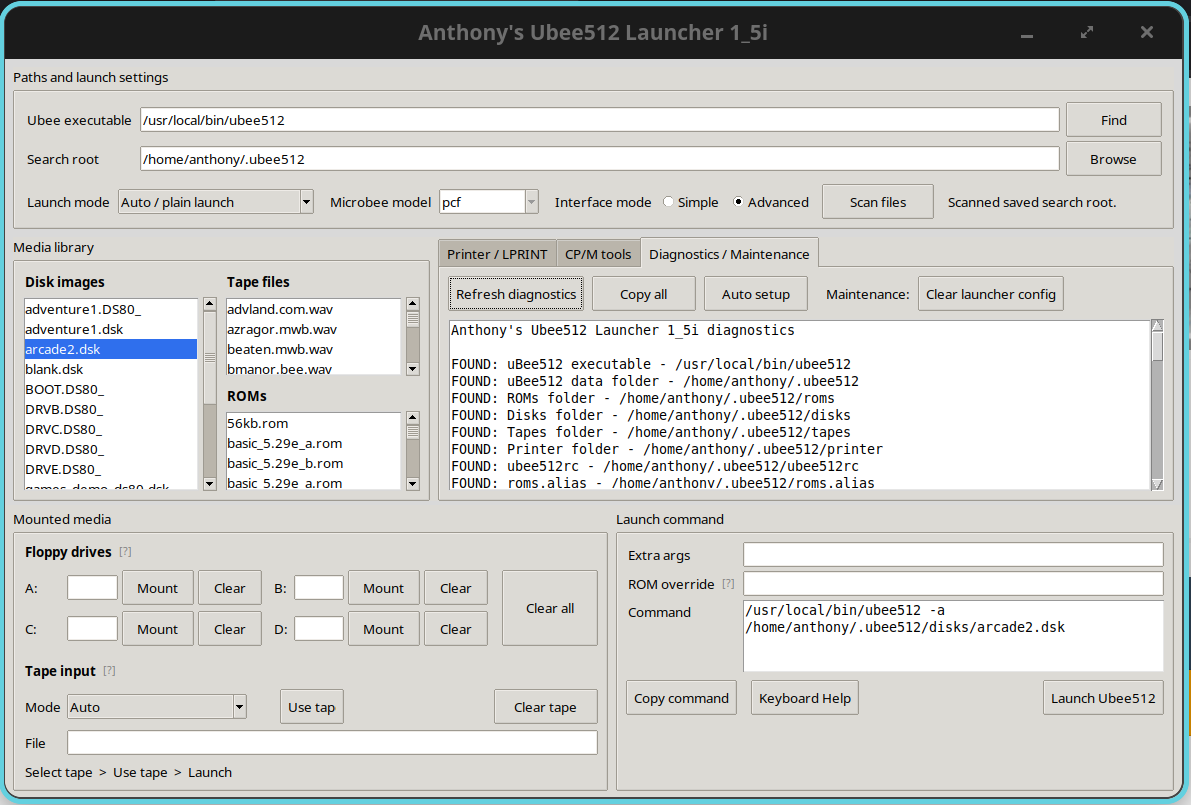
Task: Switch to CP/M tools tab
Action: click(x=598, y=254)
